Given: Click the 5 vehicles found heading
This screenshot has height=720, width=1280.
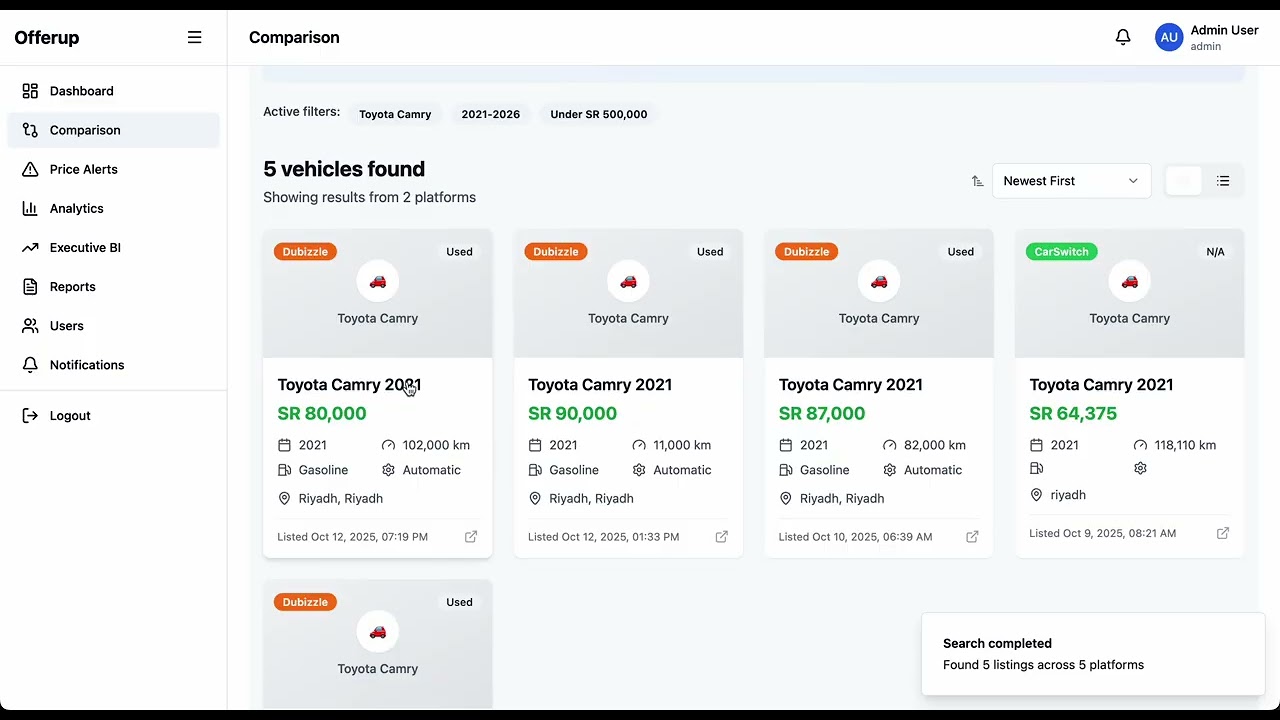Looking at the screenshot, I should tap(344, 169).
